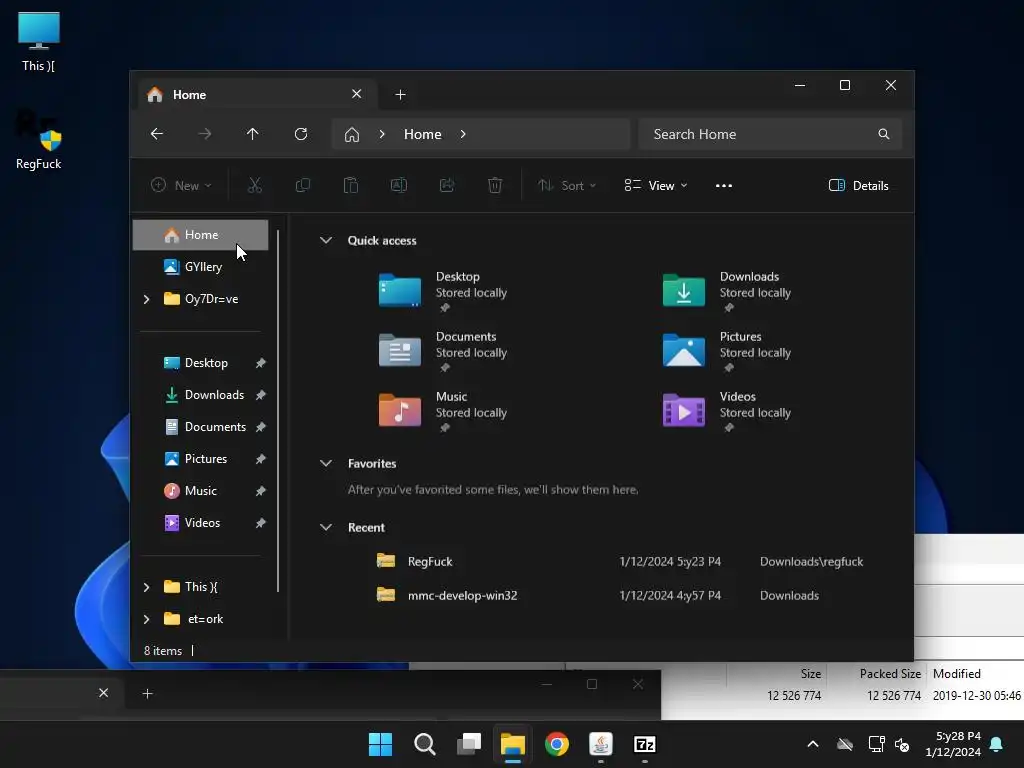This screenshot has width=1024, height=768.
Task: Click the Rename toolbar icon
Action: point(399,185)
